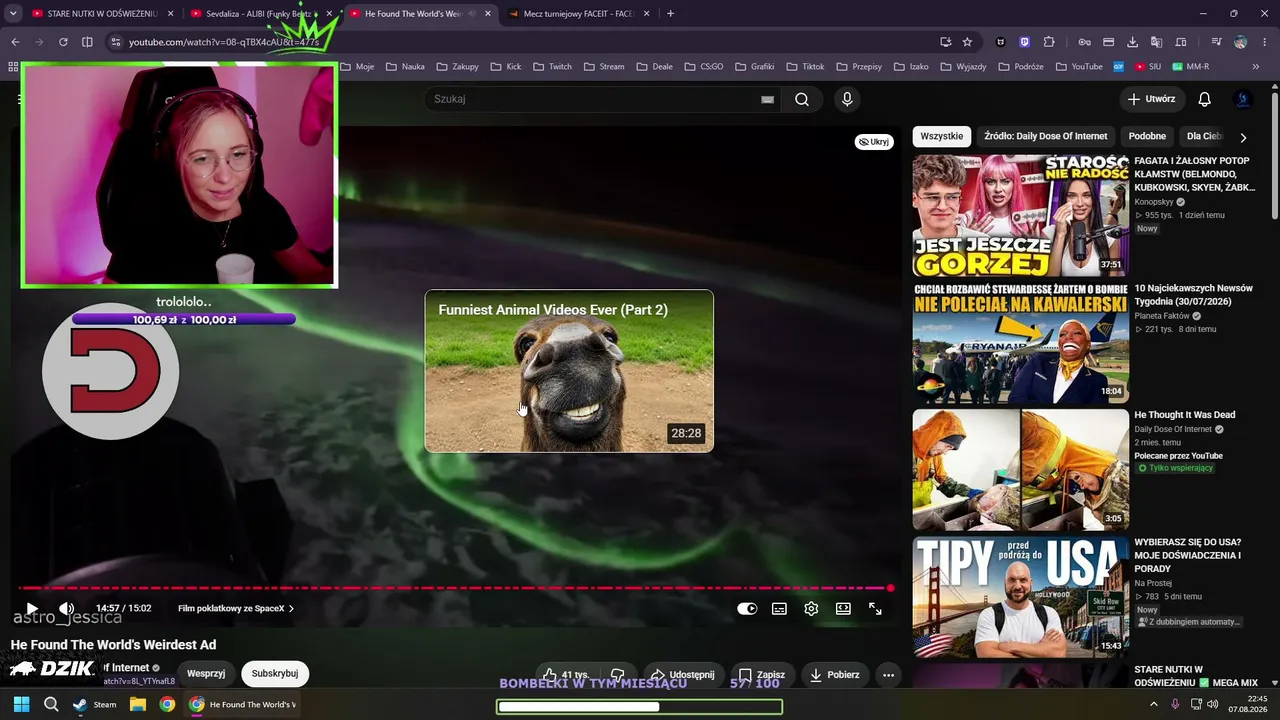Image resolution: width=1280 pixels, height=720 pixels.
Task: Expand the 'Film poklatkowy ze SpaceX' chapter
Action: coord(236,608)
